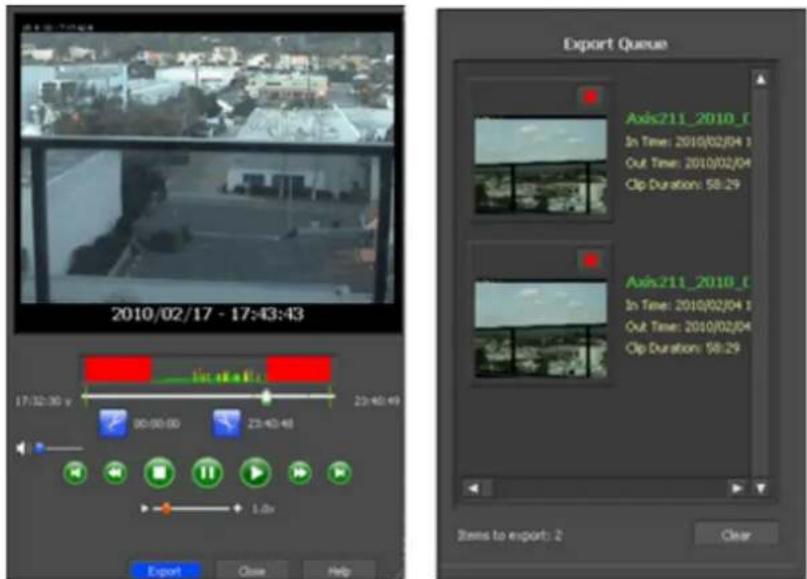807x579 pixels.
Task: Click the Items to export: 2 label
Action: coord(510,535)
